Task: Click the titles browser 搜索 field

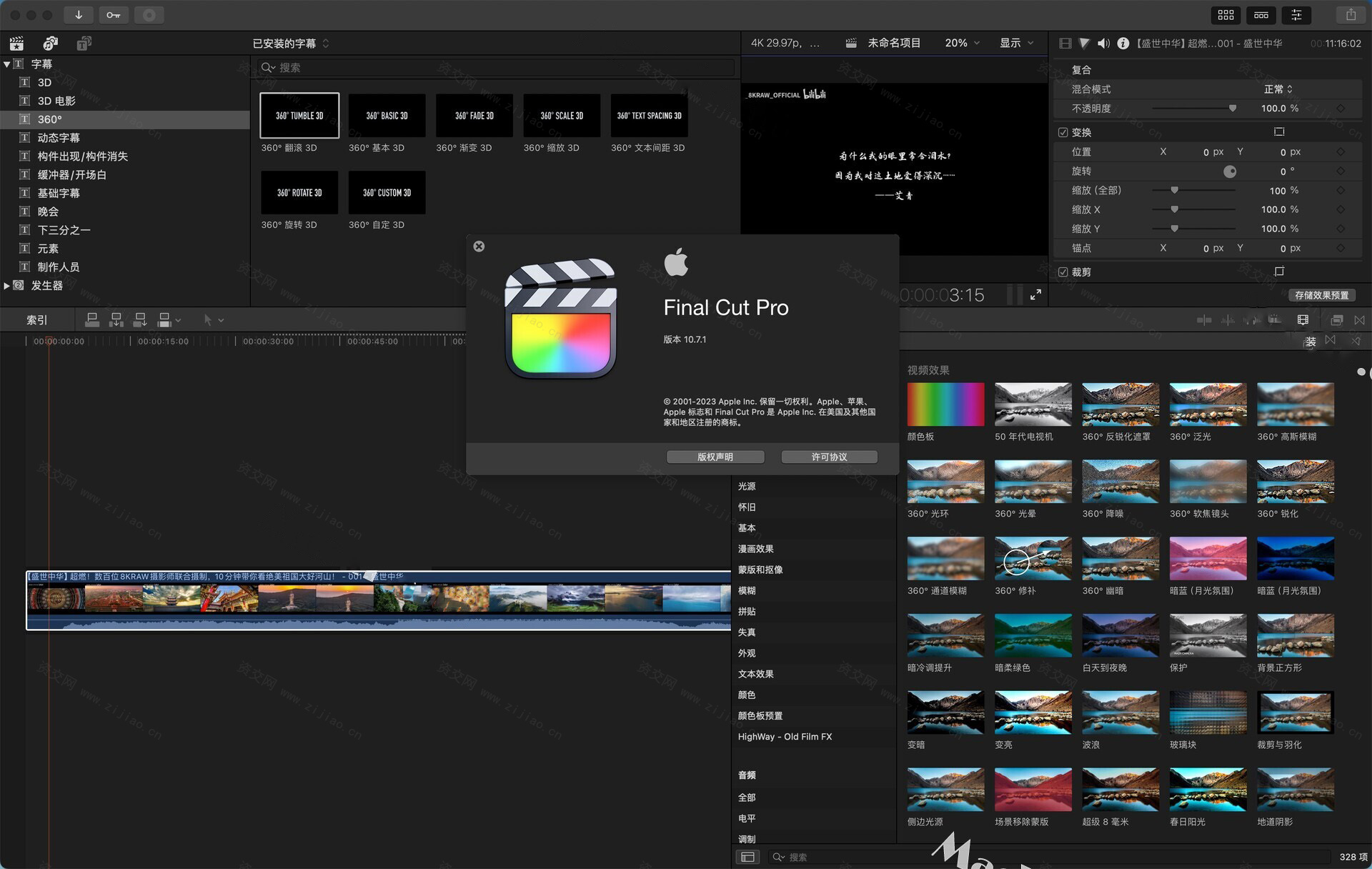Action: tap(496, 68)
